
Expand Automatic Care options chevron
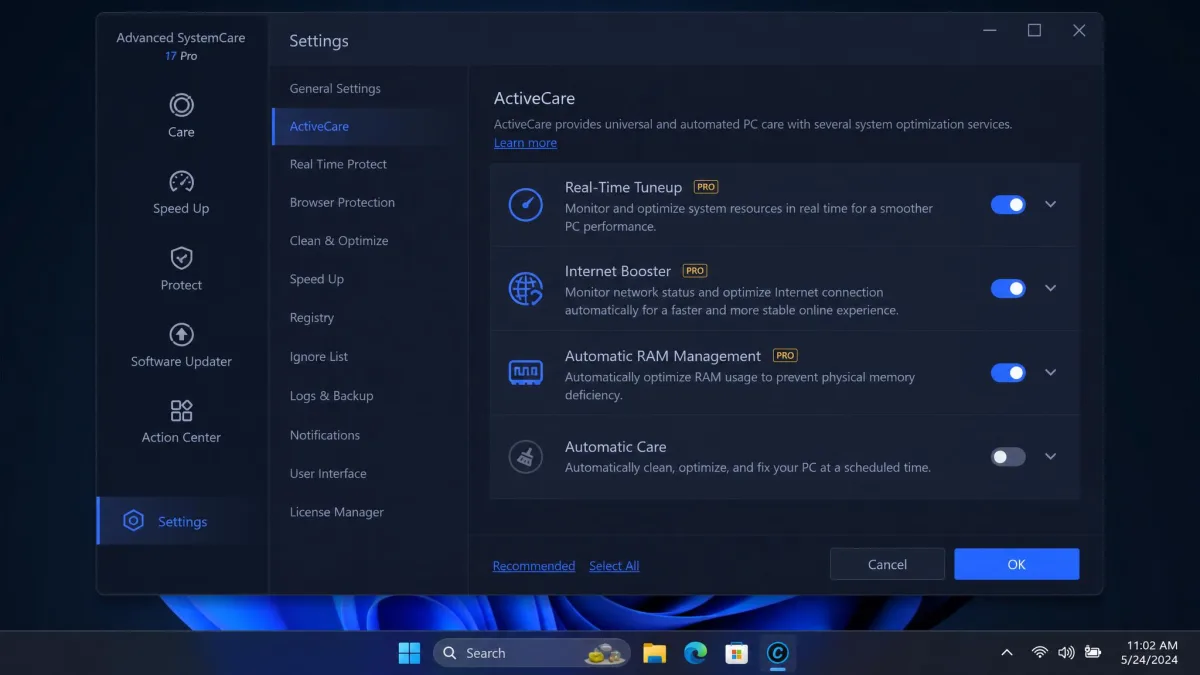coord(1050,456)
